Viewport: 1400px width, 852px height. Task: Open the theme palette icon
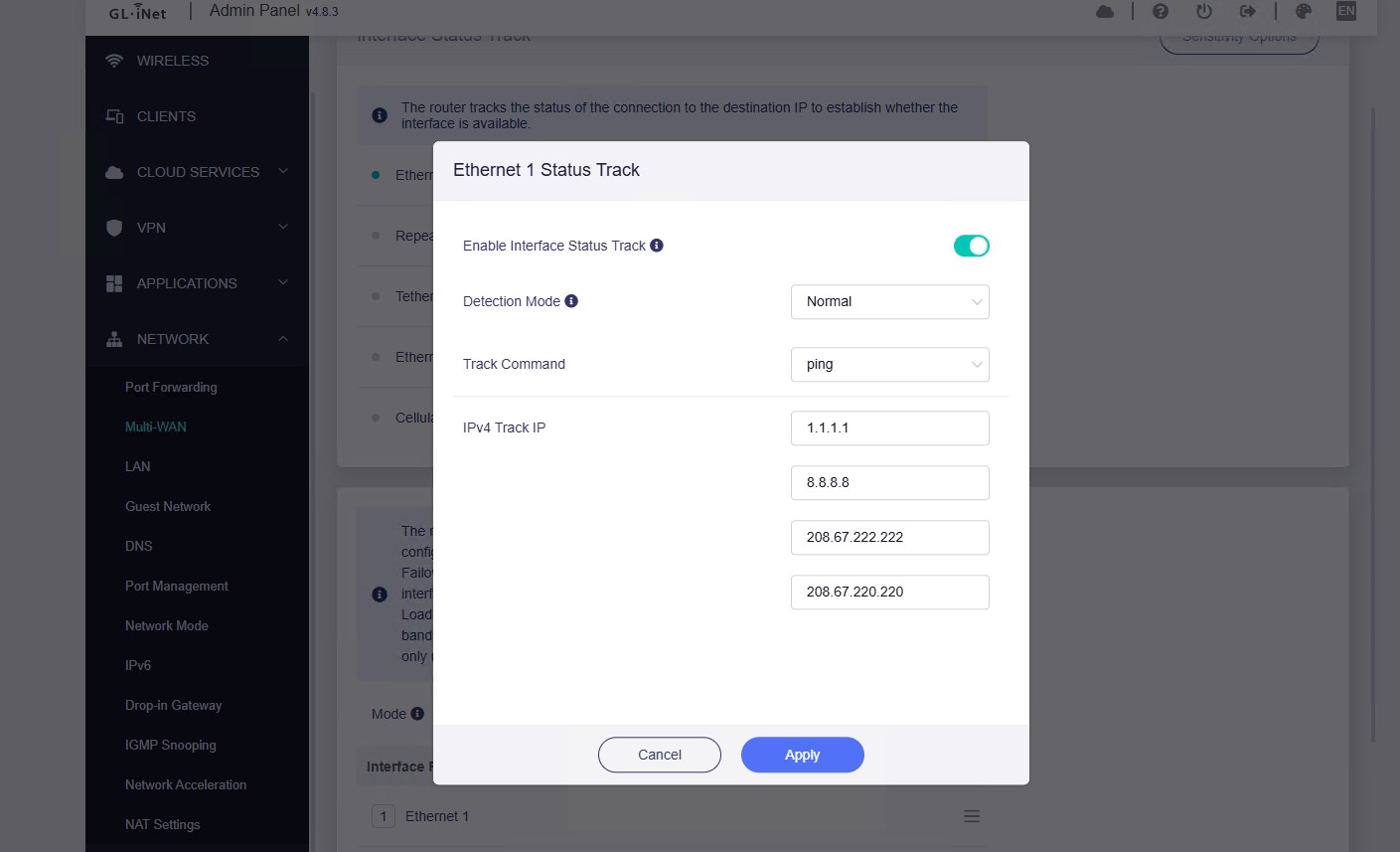(x=1304, y=12)
